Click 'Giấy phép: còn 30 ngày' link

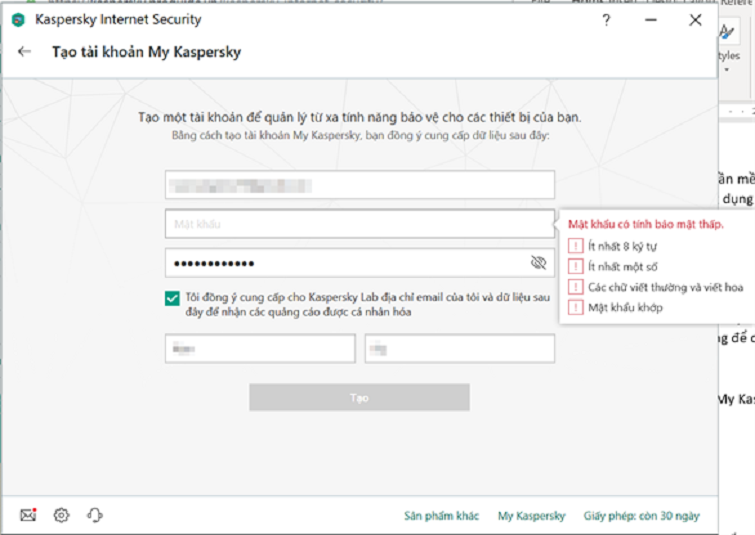pyautogui.click(x=641, y=516)
